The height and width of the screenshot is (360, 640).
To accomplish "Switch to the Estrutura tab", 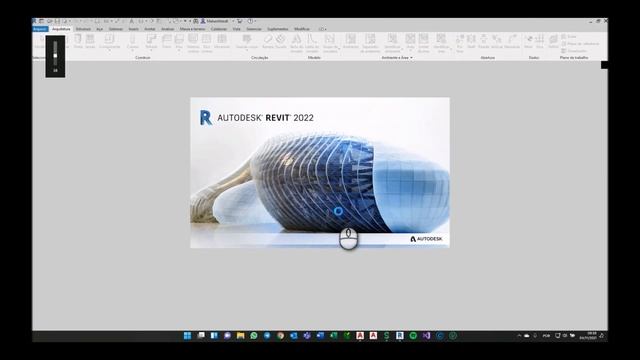I will [x=83, y=29].
